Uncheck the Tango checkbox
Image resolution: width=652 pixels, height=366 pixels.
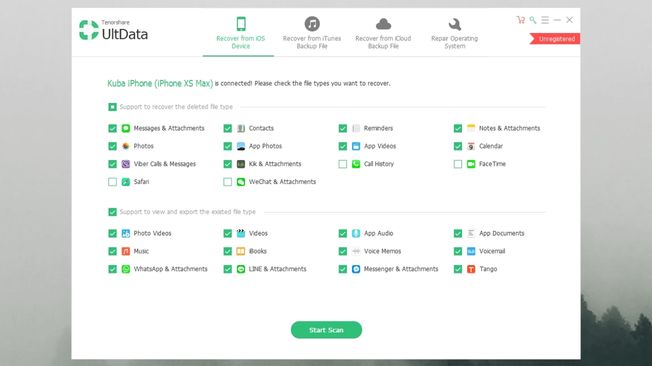(458, 269)
